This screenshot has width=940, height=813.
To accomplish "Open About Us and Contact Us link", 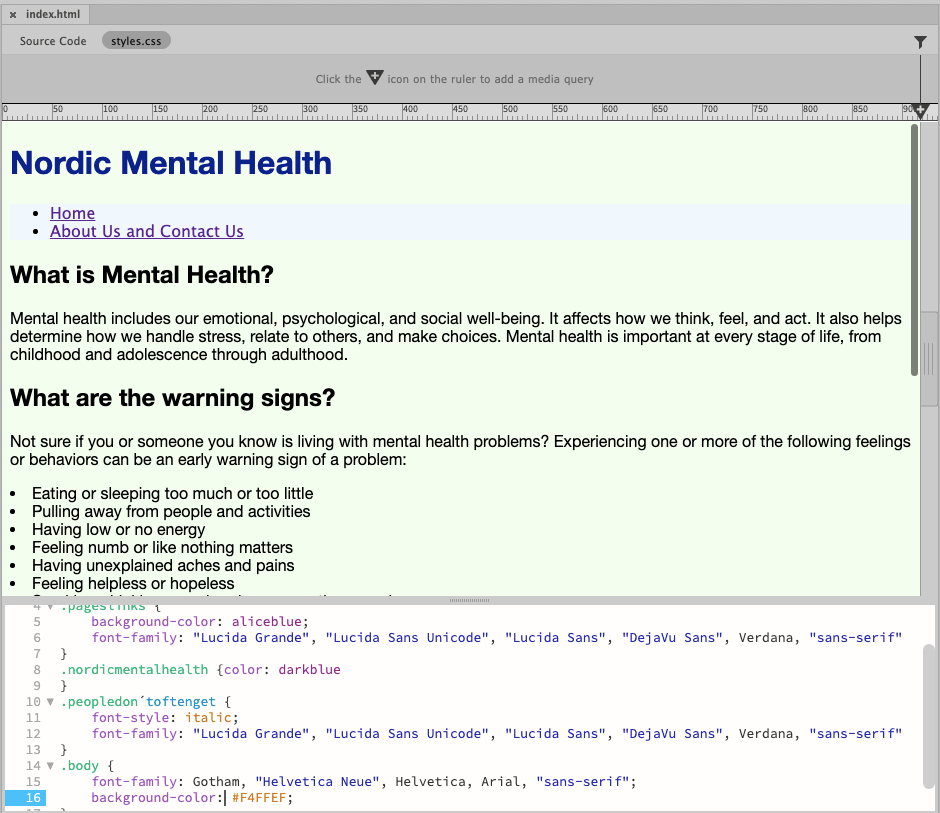I will [146, 231].
